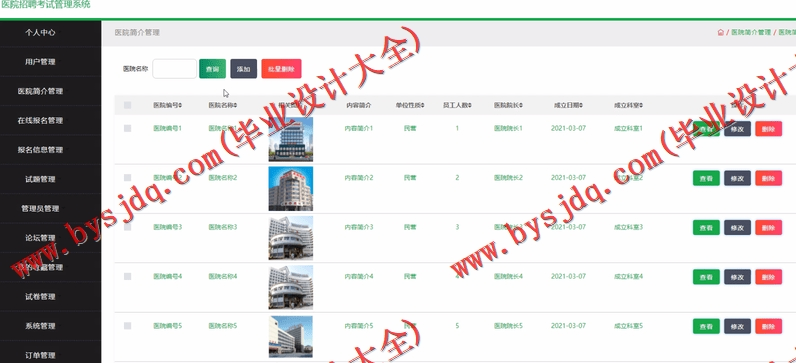Click 删除 for the 医院编号3 row

pos(769,227)
